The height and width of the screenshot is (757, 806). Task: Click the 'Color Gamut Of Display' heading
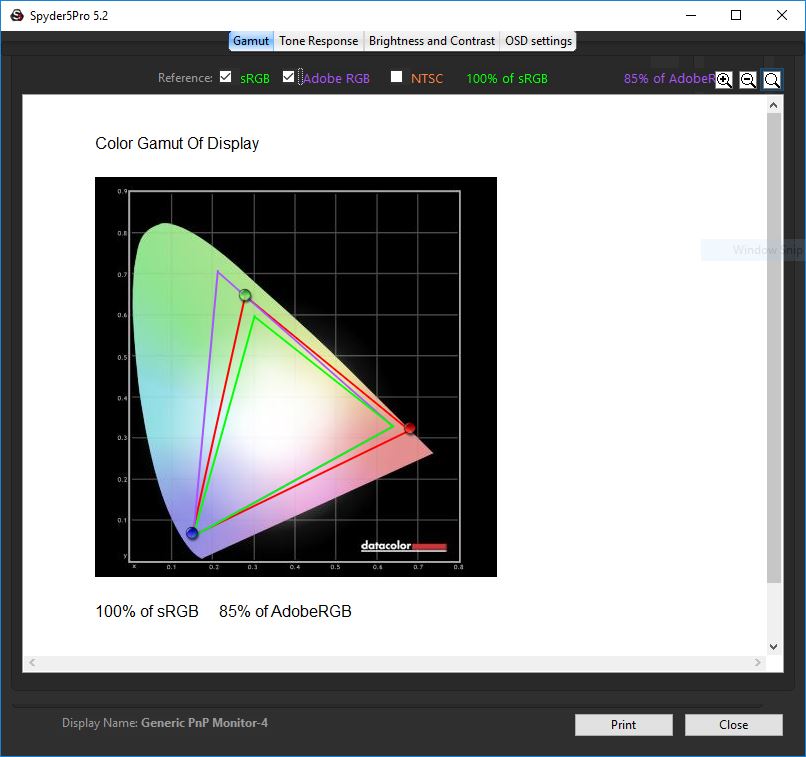[x=177, y=143]
